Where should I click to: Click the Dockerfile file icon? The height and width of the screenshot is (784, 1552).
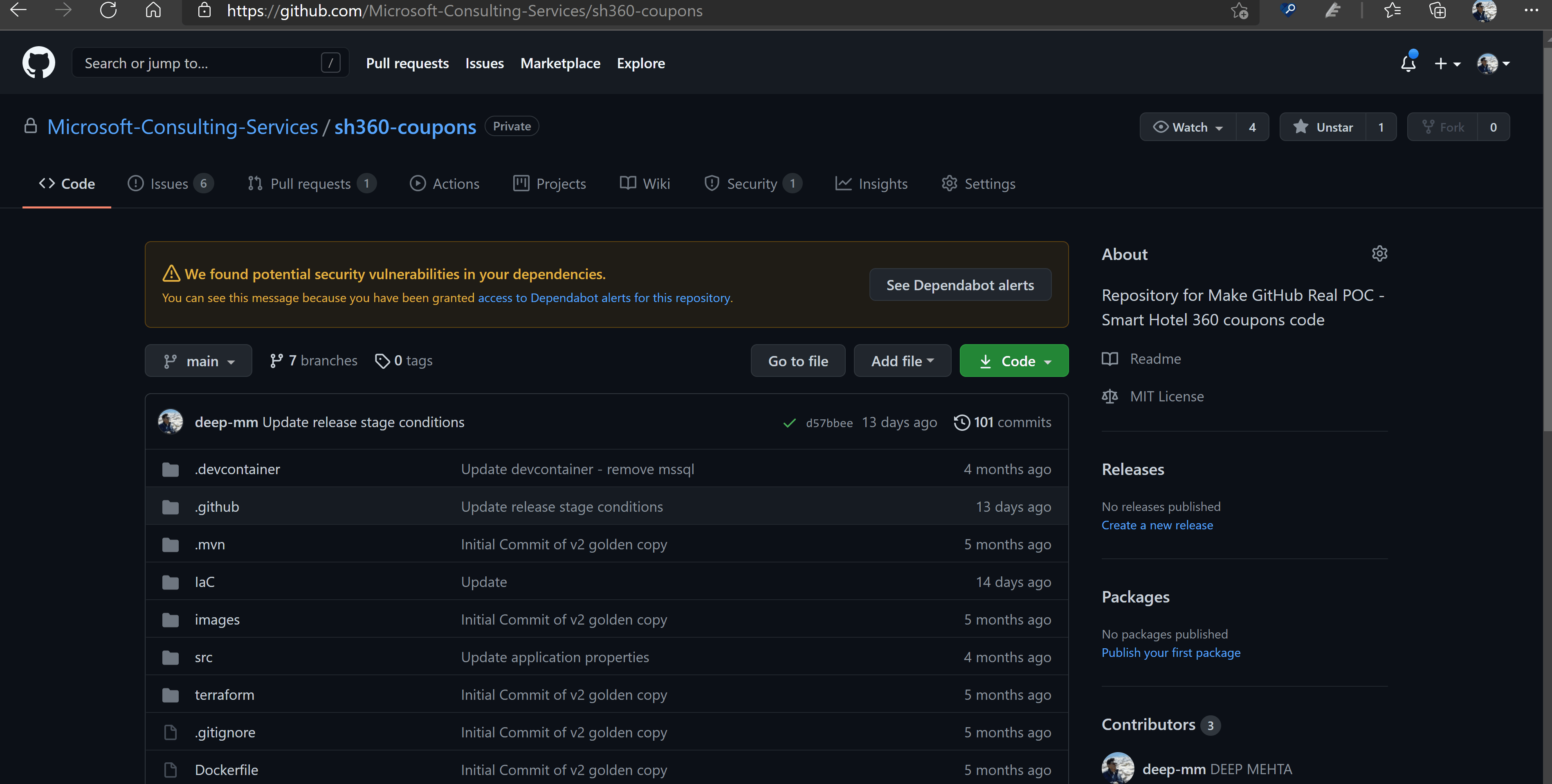click(171, 770)
